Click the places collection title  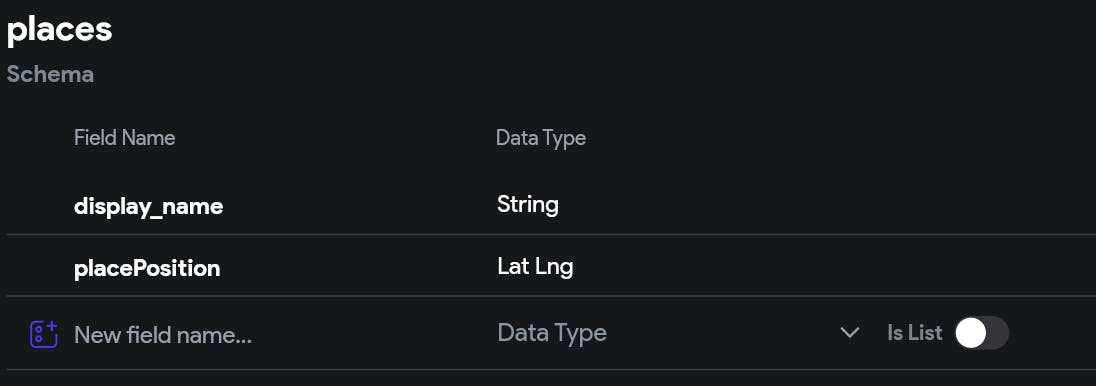click(x=59, y=29)
